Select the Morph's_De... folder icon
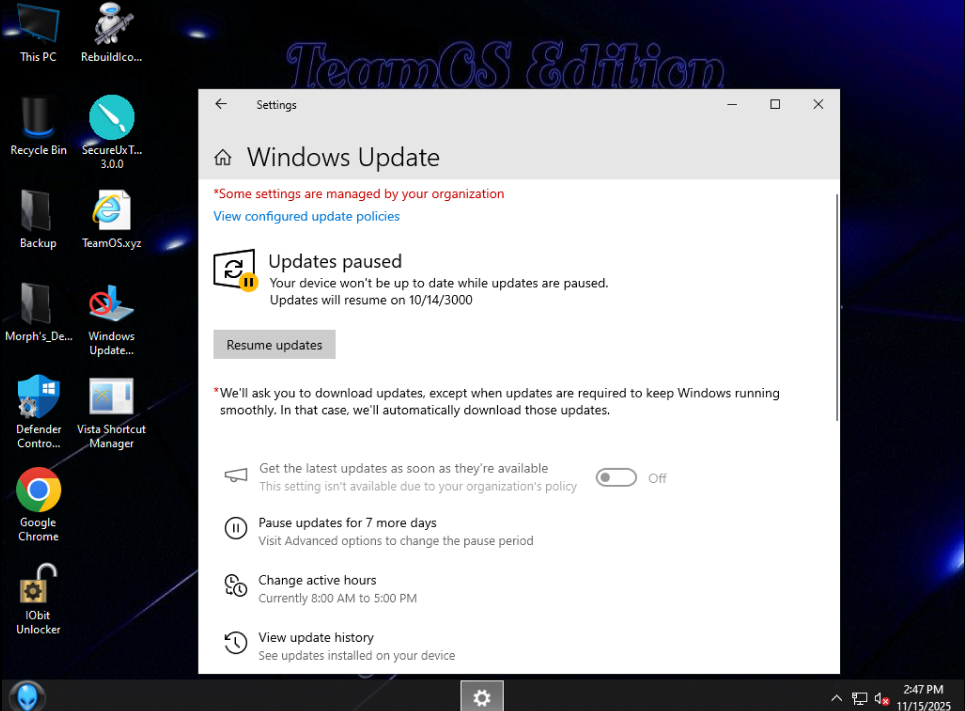Image resolution: width=965 pixels, height=711 pixels. [x=38, y=312]
